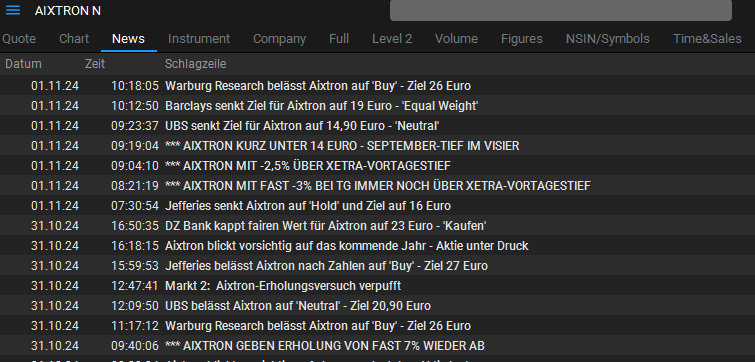Screen dimensions: 755x362
Task: Sort by the Datum column header
Action: pyautogui.click(x=23, y=64)
